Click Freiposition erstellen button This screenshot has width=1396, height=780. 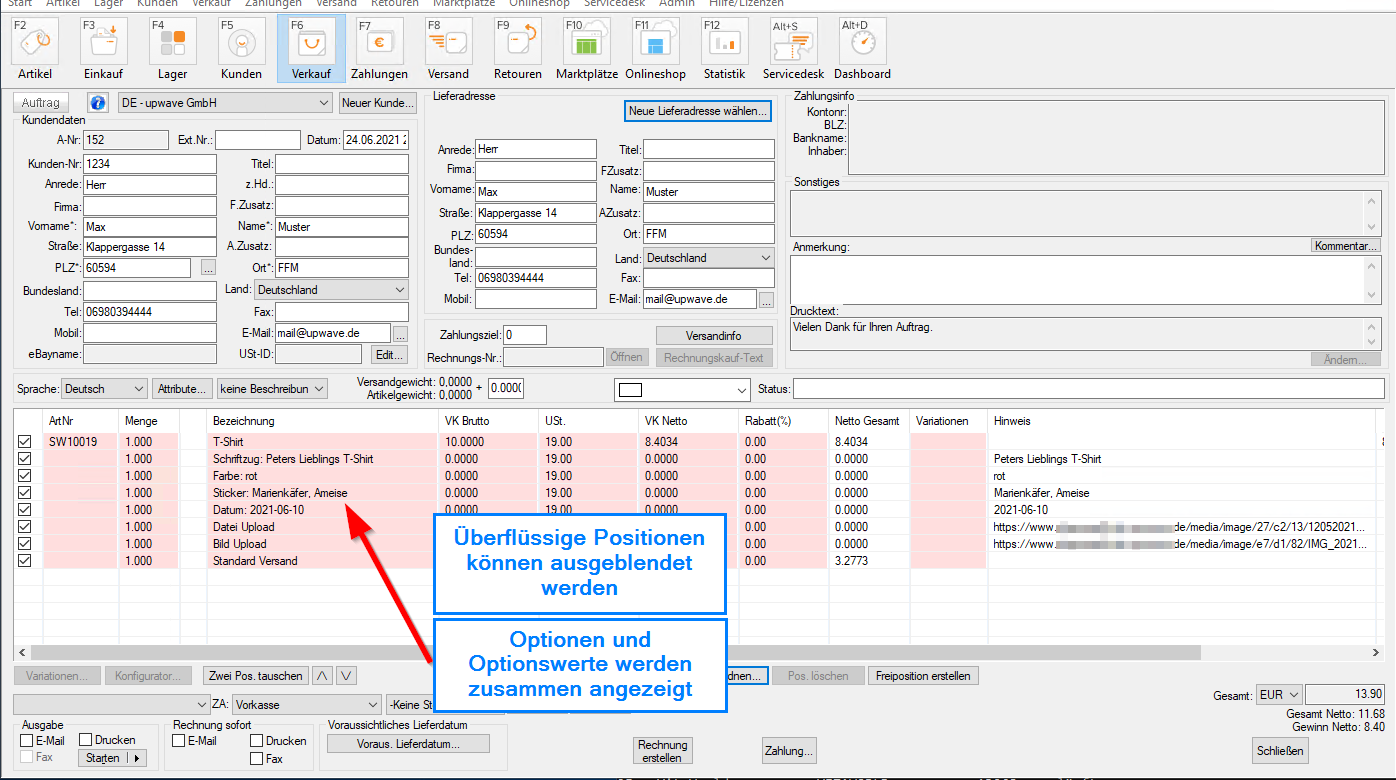(923, 676)
